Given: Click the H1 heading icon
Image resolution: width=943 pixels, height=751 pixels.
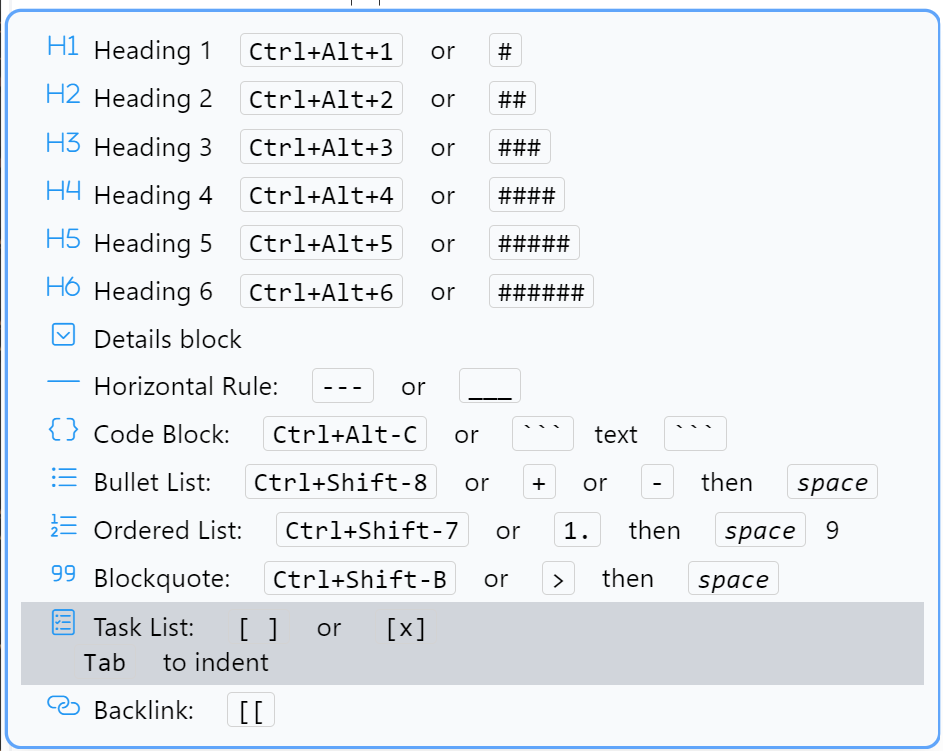Looking at the screenshot, I should [x=63, y=46].
